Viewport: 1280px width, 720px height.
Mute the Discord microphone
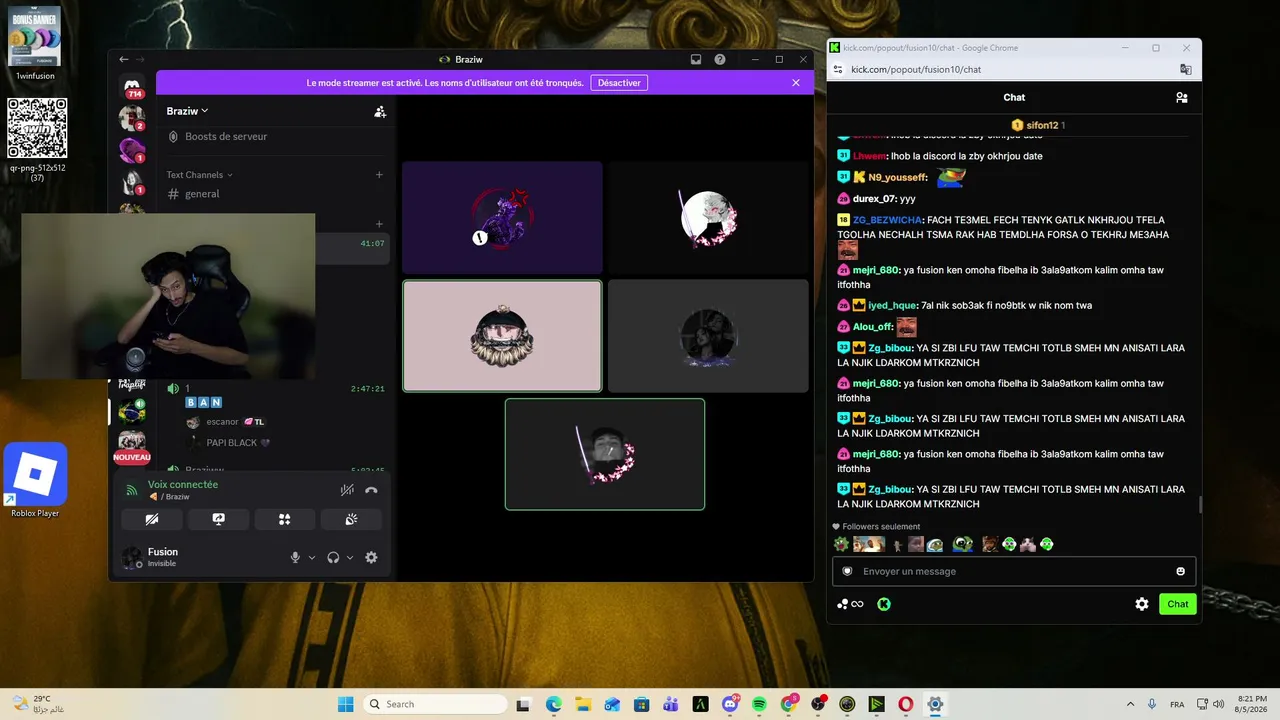[295, 557]
